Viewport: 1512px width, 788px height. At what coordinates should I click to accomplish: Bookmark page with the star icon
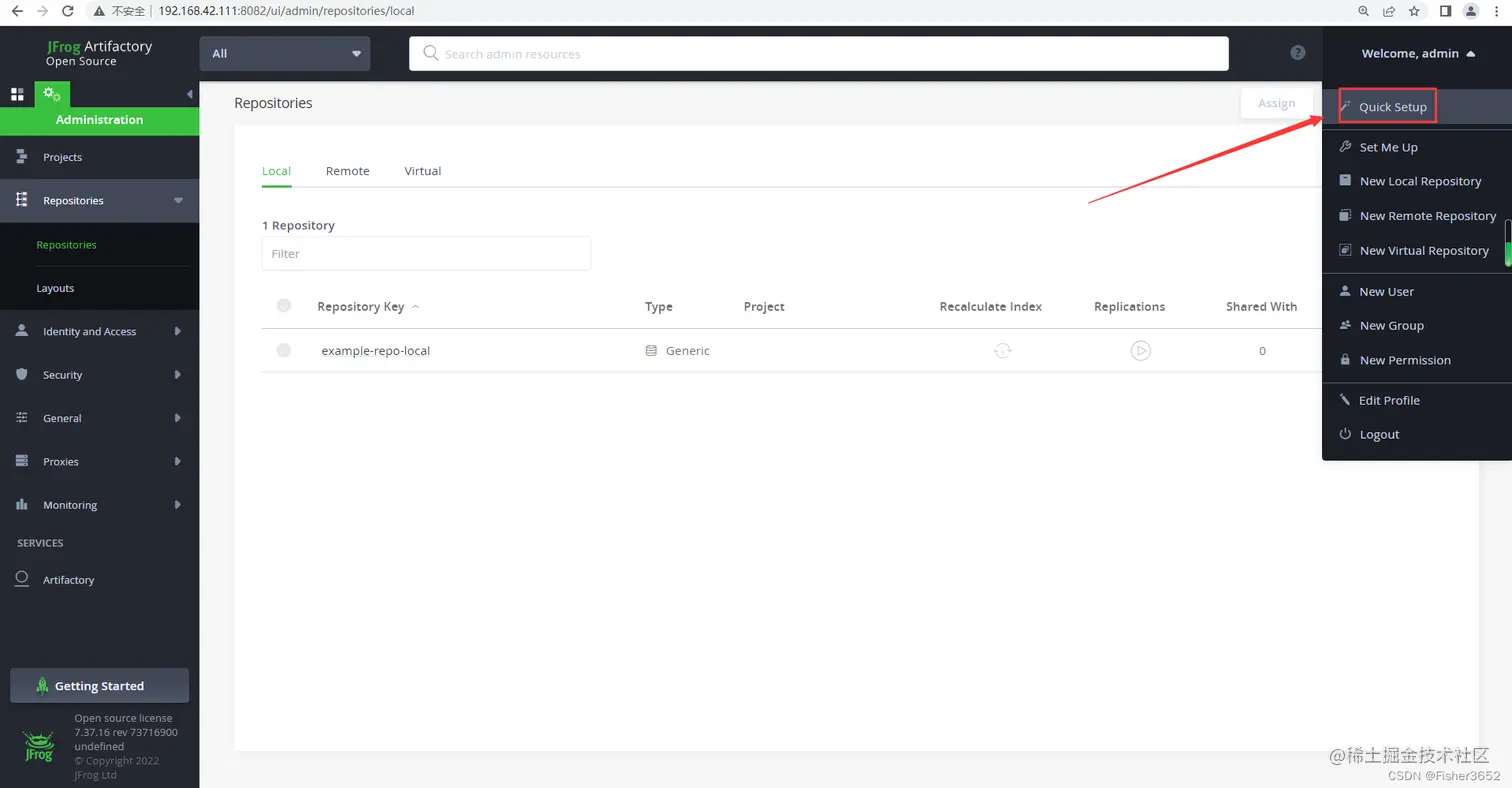[1414, 11]
